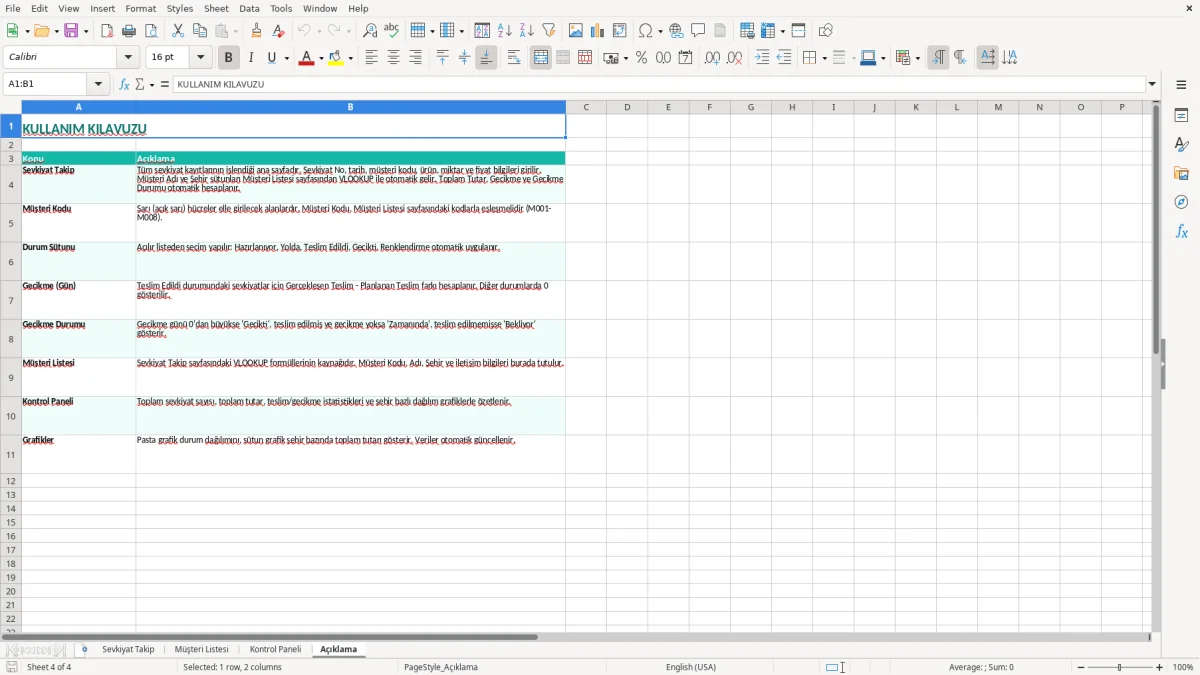Viewport: 1200px width, 675px height.
Task: Open the Borders dropdown arrow
Action: [x=823, y=58]
